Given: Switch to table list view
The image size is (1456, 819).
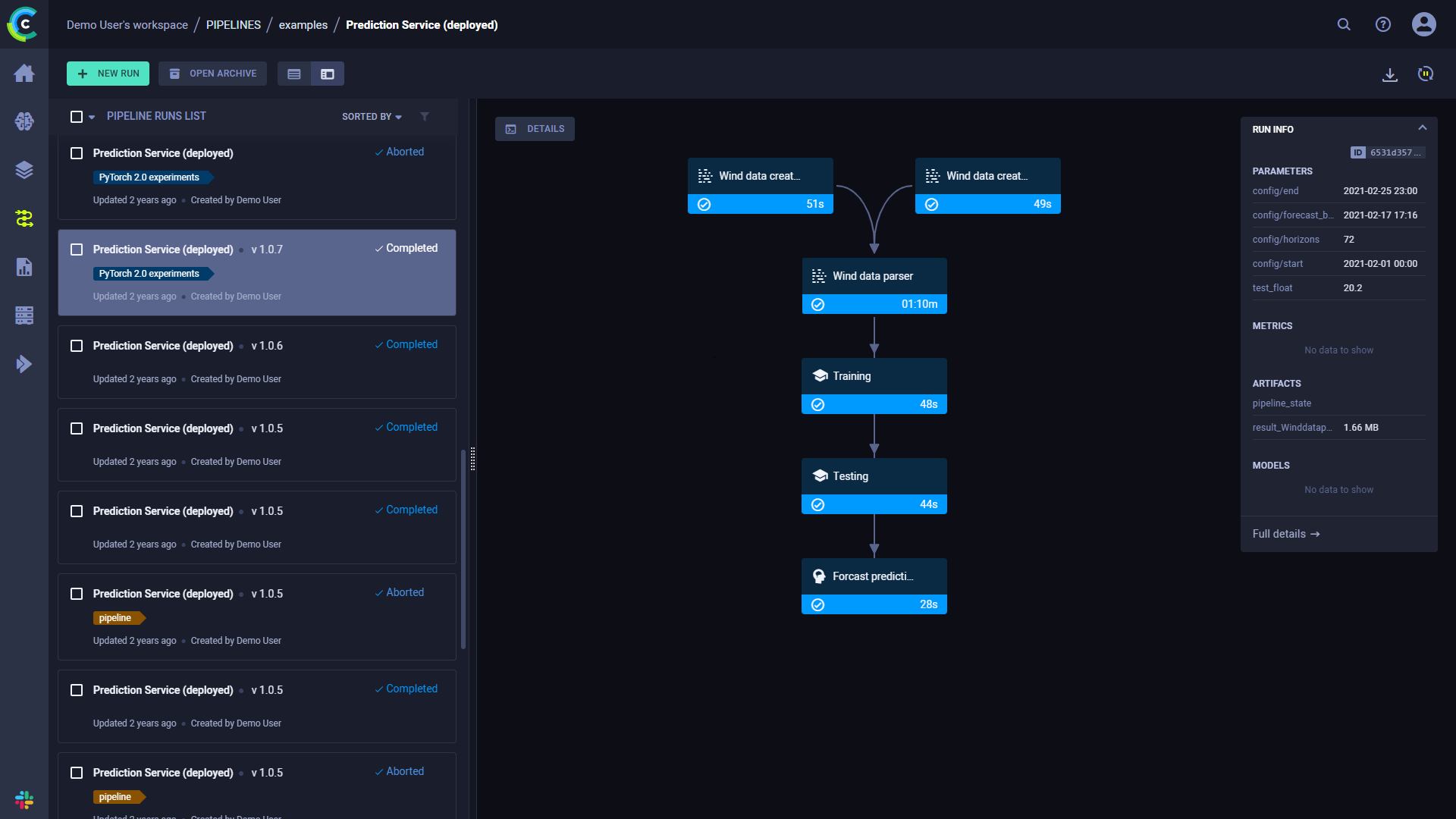Looking at the screenshot, I should pos(294,74).
